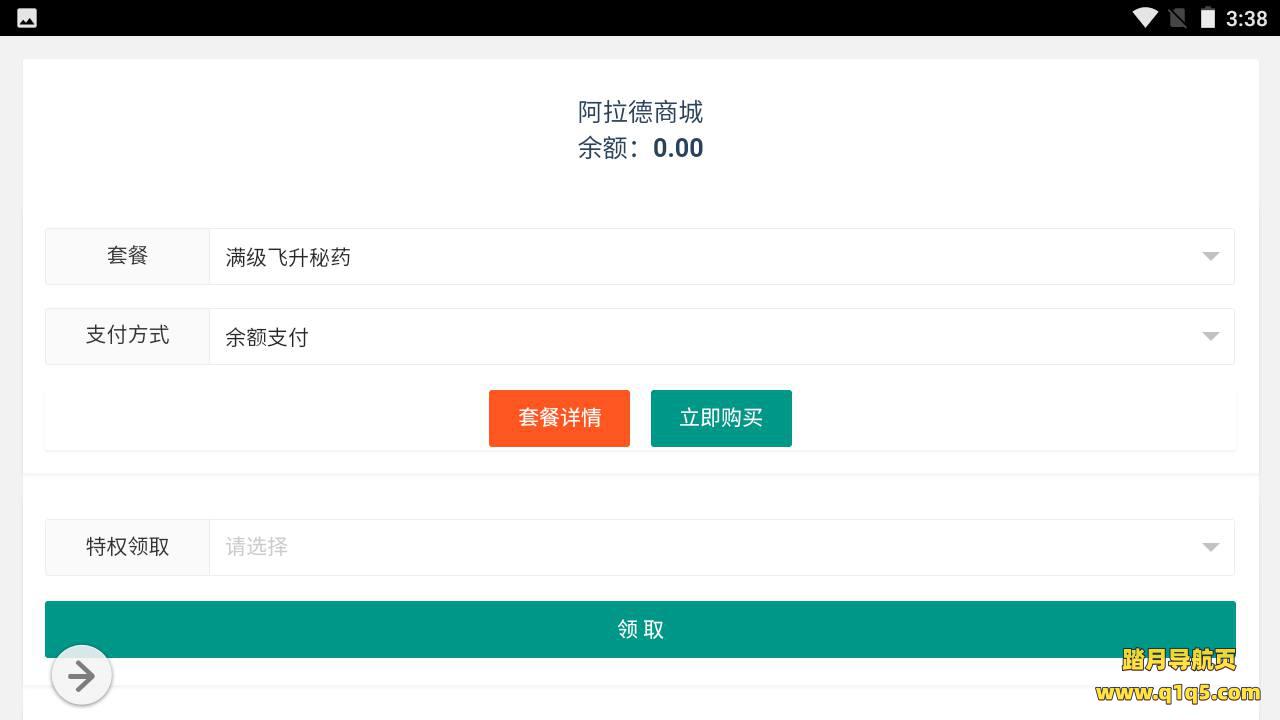The height and width of the screenshot is (720, 1280).
Task: Click the 阿拉德商城 title text
Action: pyautogui.click(x=640, y=112)
